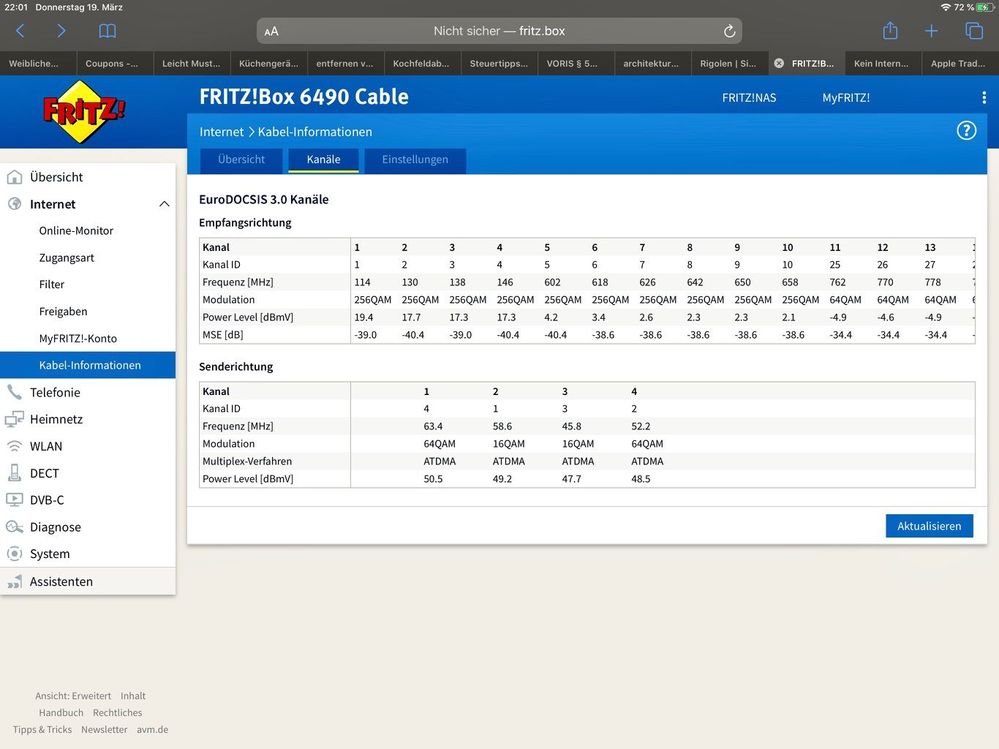
Task: Switch to the Kein Intern... browser tab
Action: (882, 63)
